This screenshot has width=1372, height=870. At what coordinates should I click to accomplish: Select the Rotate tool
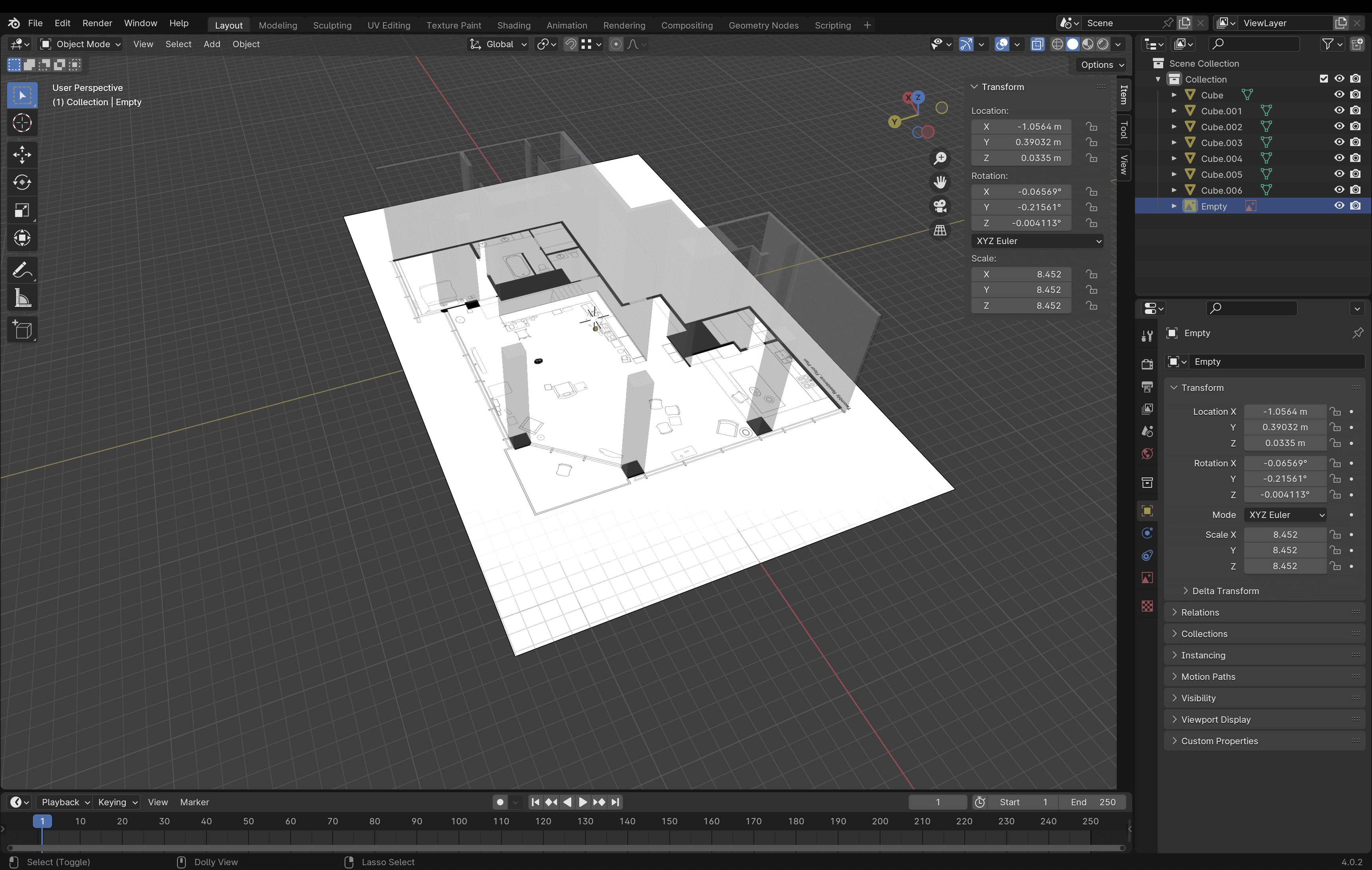pos(22,182)
